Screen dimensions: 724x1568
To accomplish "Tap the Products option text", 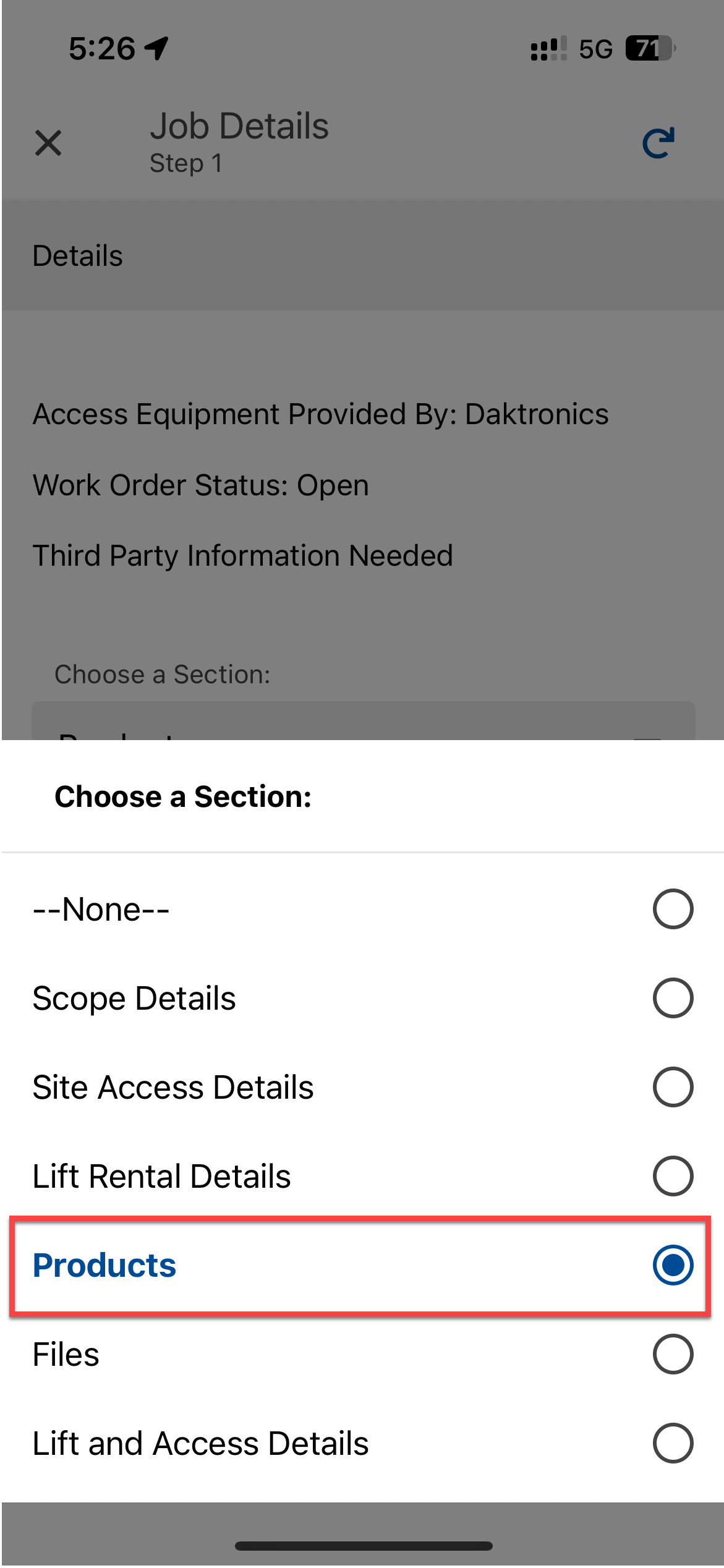I will click(x=104, y=1265).
